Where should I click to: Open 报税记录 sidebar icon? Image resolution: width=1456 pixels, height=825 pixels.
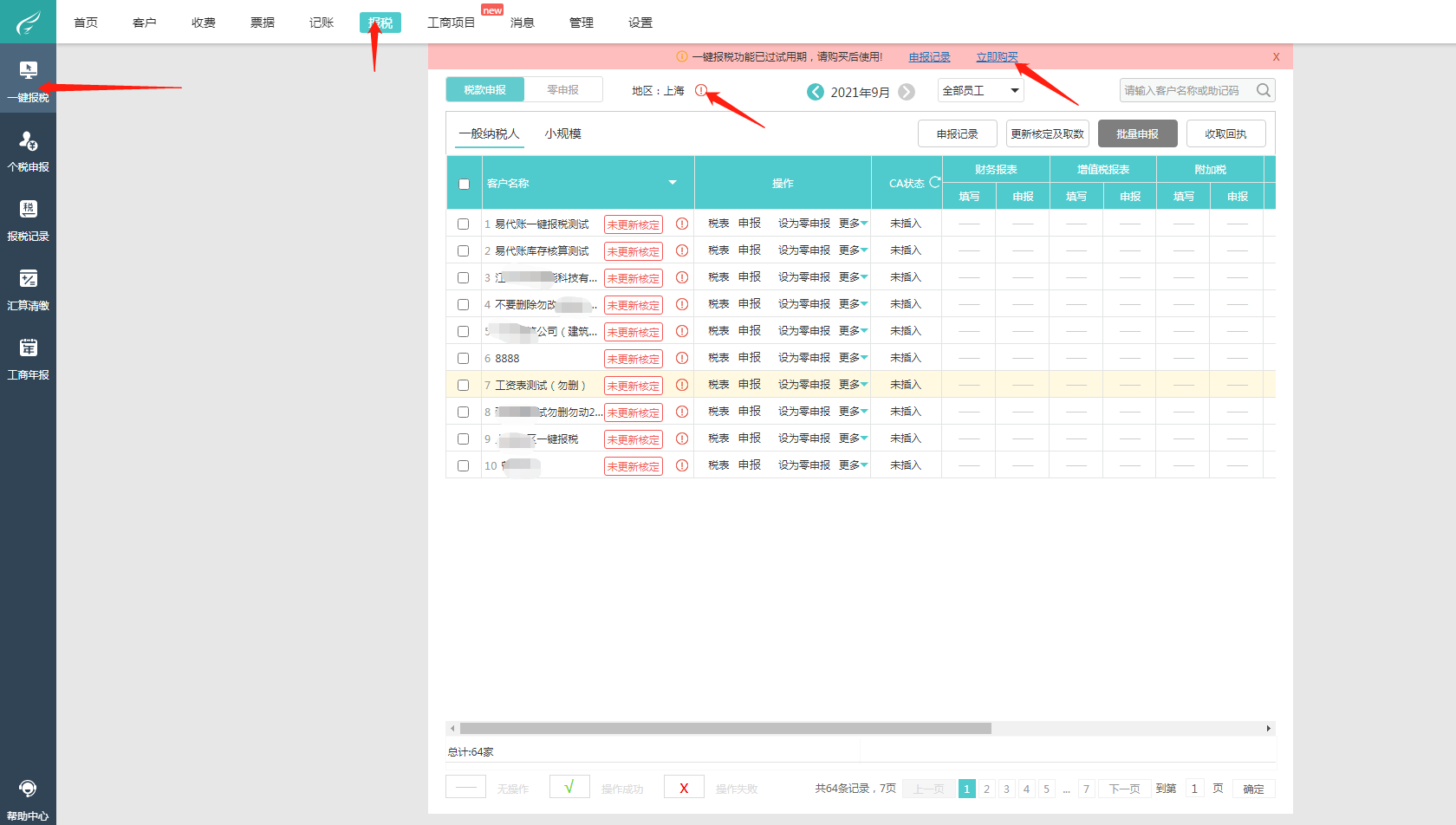coord(28,219)
